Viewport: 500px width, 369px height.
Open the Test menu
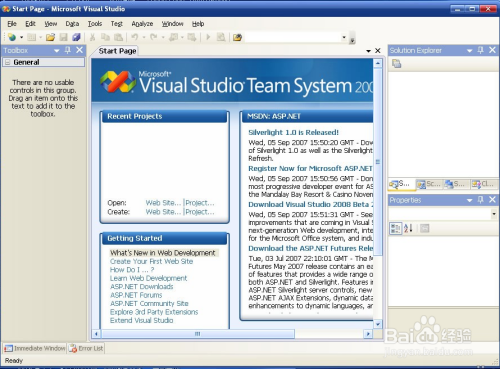click(117, 24)
